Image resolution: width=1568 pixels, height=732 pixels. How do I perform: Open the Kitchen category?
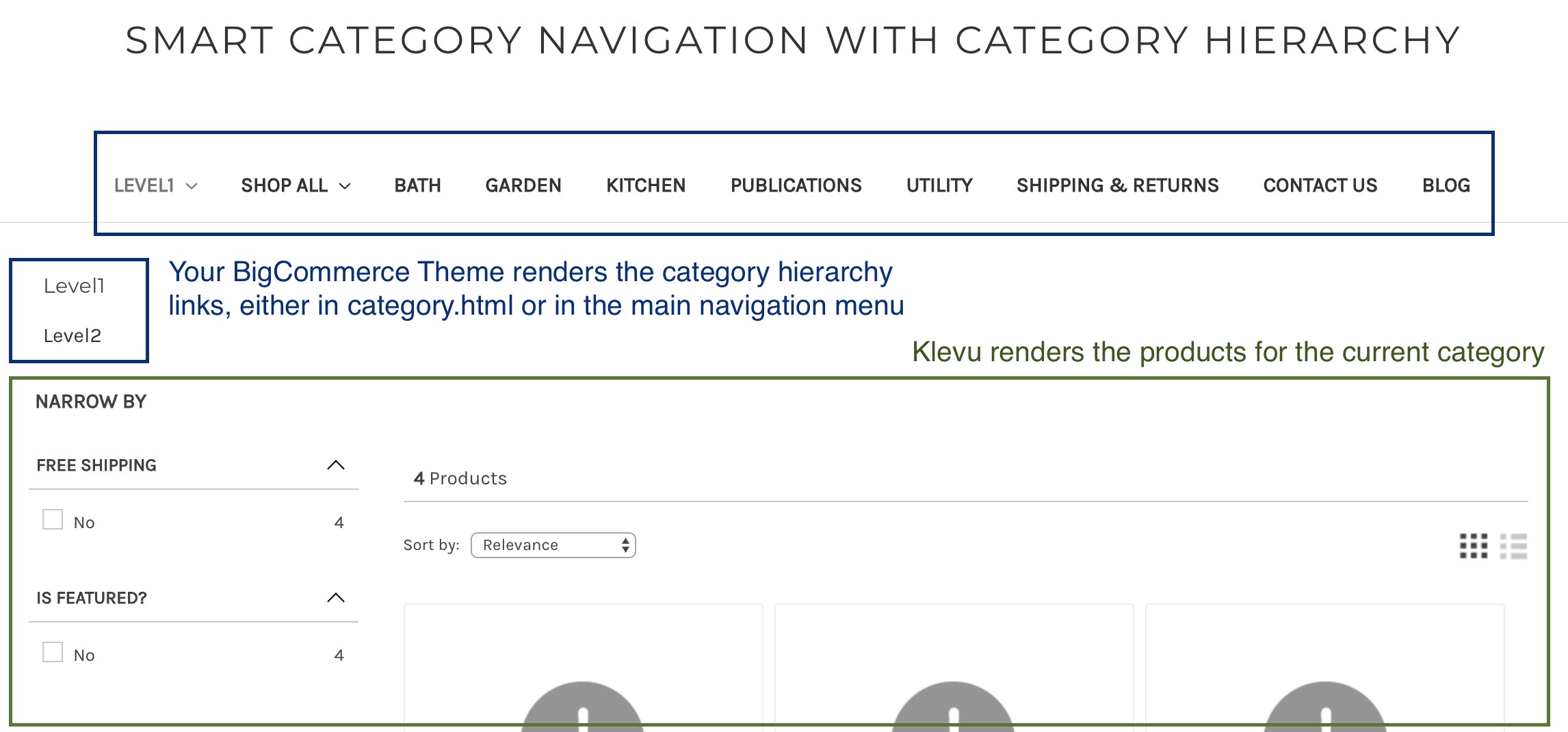(x=646, y=185)
